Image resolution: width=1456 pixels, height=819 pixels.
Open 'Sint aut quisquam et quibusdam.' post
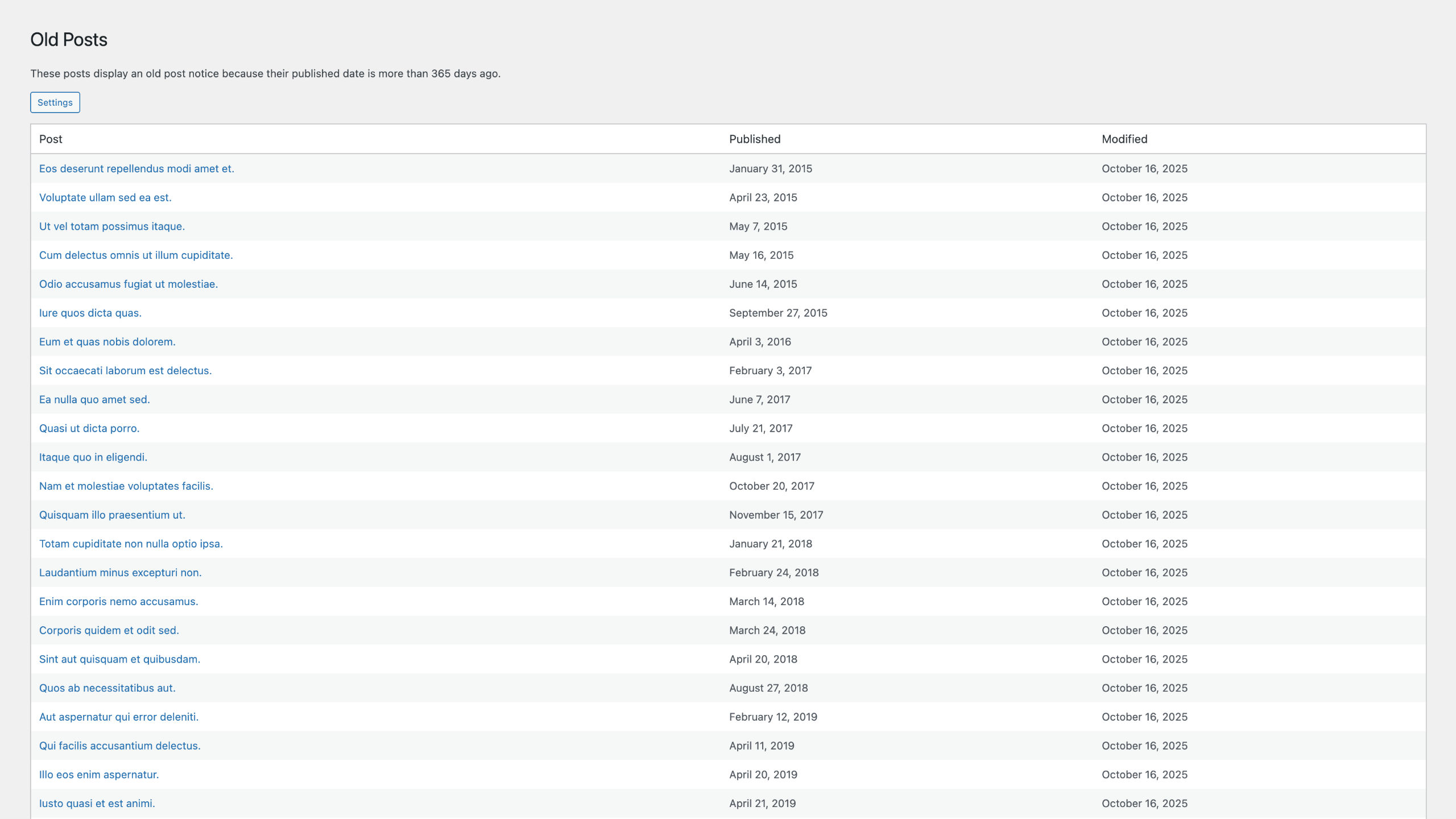[x=120, y=659]
